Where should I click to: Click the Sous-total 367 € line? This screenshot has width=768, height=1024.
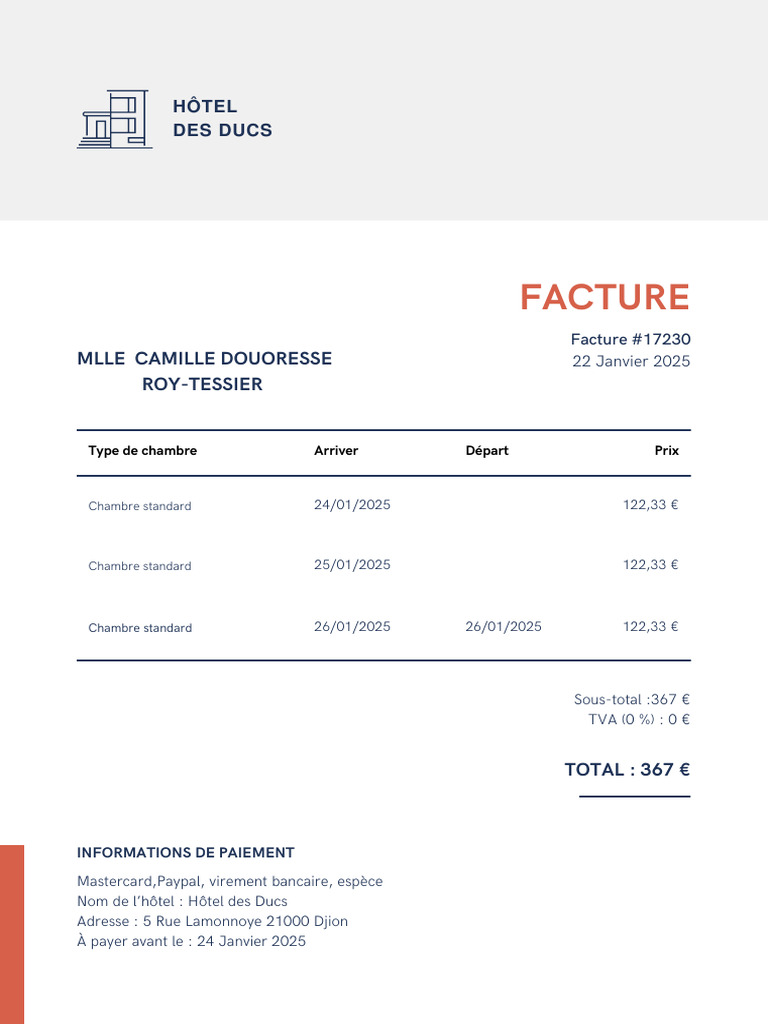point(632,699)
